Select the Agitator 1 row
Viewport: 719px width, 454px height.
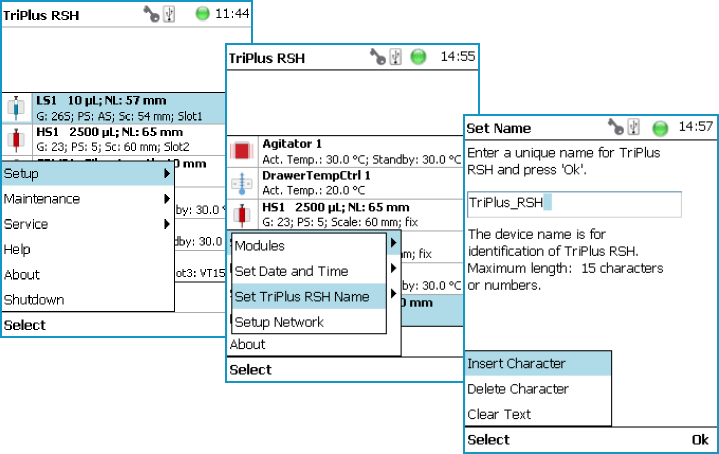click(345, 151)
